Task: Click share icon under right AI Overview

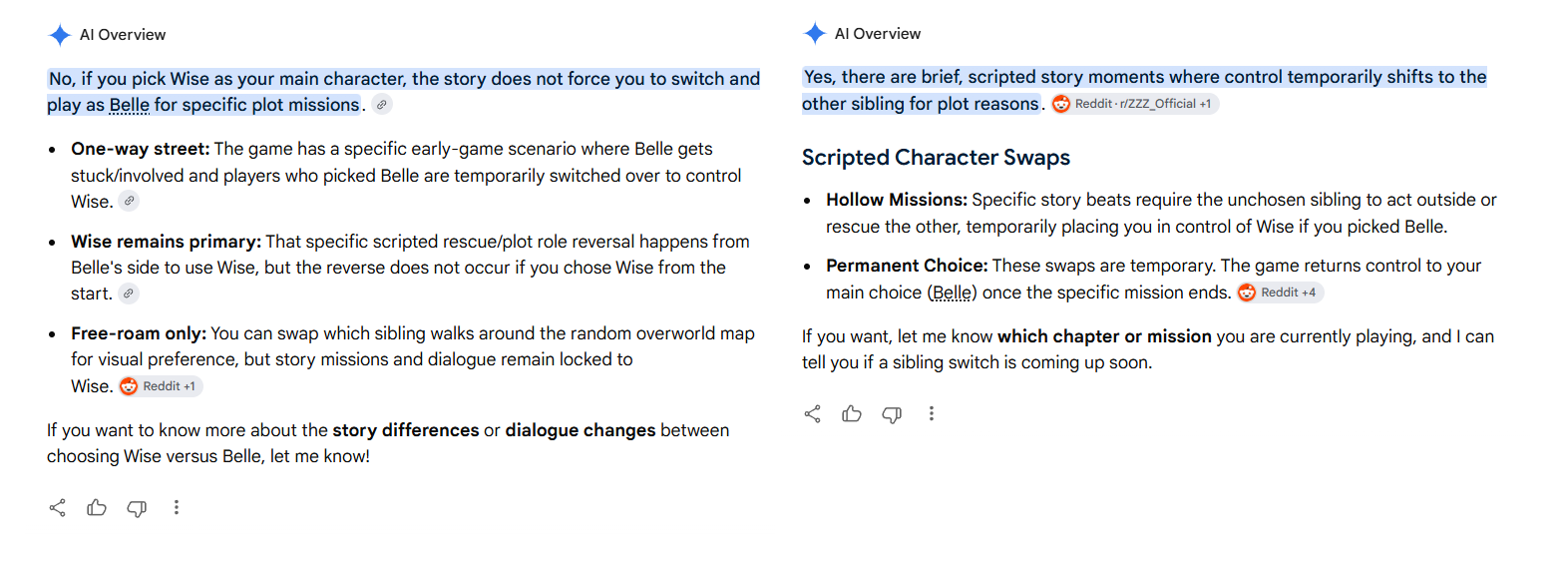Action: coord(813,414)
